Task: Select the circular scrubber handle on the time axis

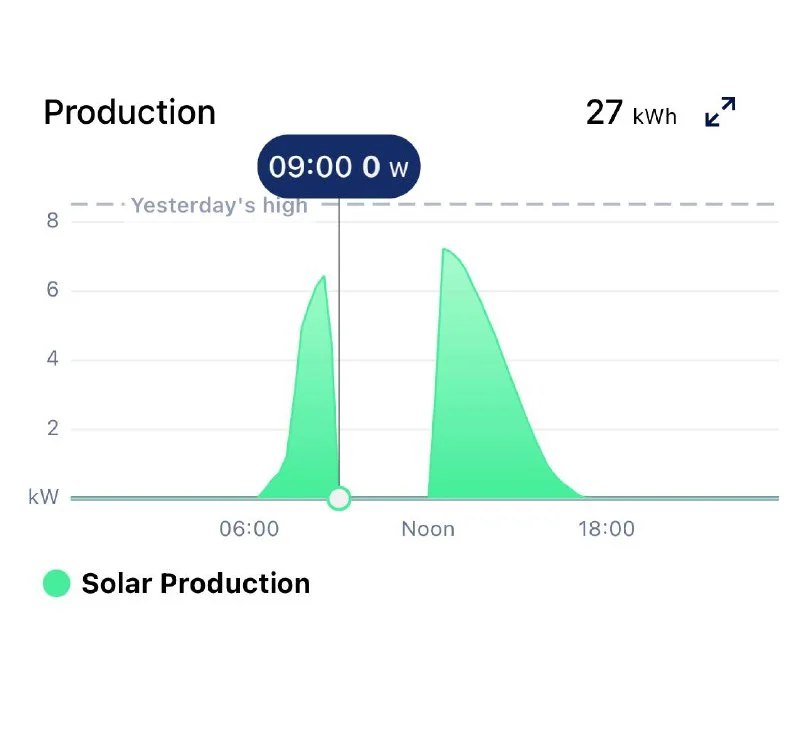Action: pyautogui.click(x=339, y=498)
